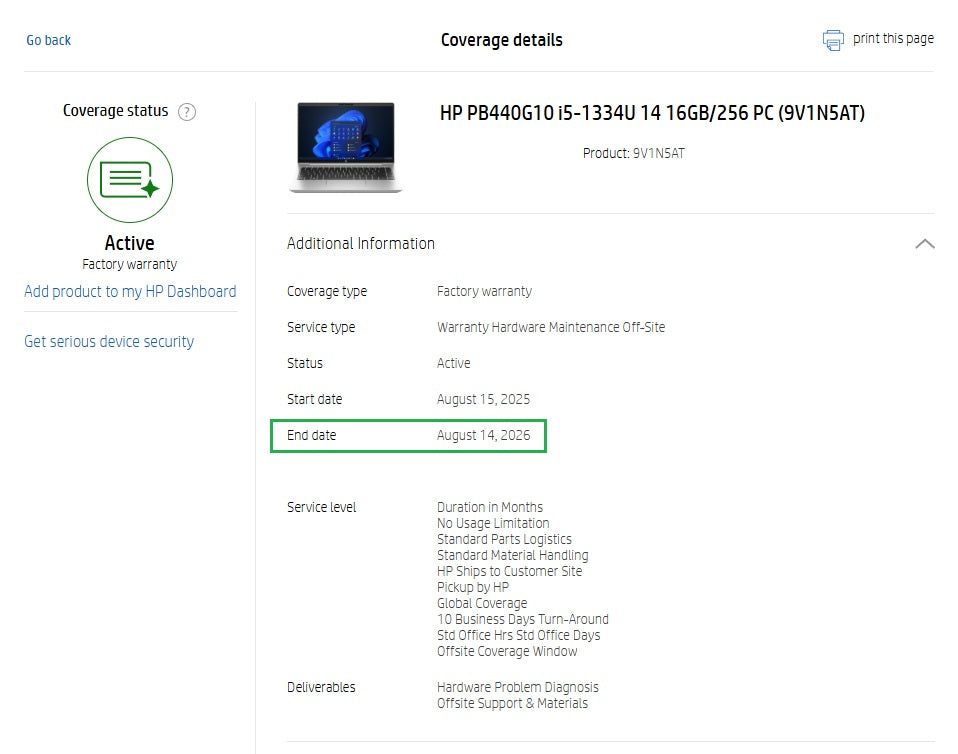
Task: Go back to the previous page
Action: [48, 40]
